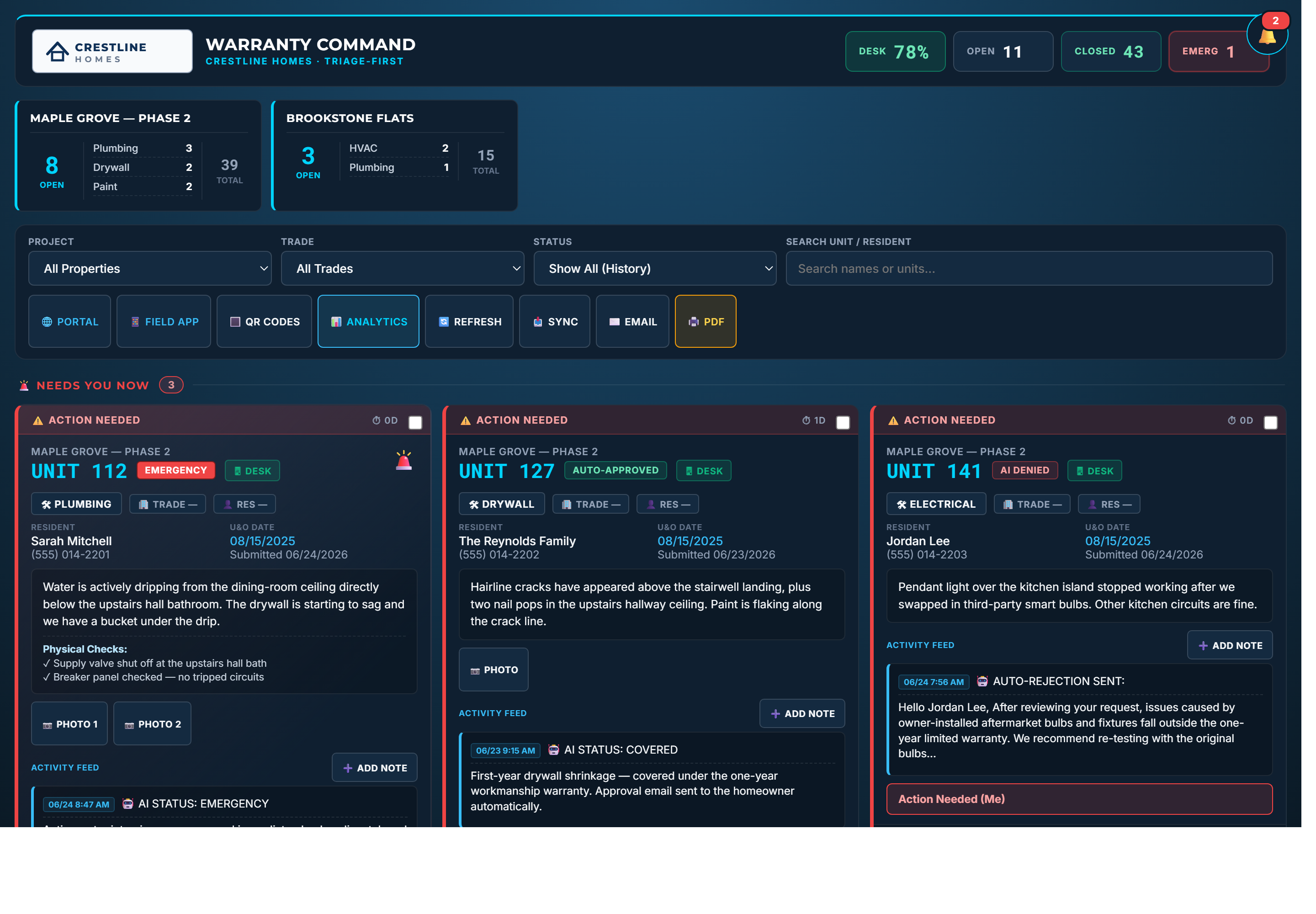Open the Trade All Trades dropdown

(402, 269)
